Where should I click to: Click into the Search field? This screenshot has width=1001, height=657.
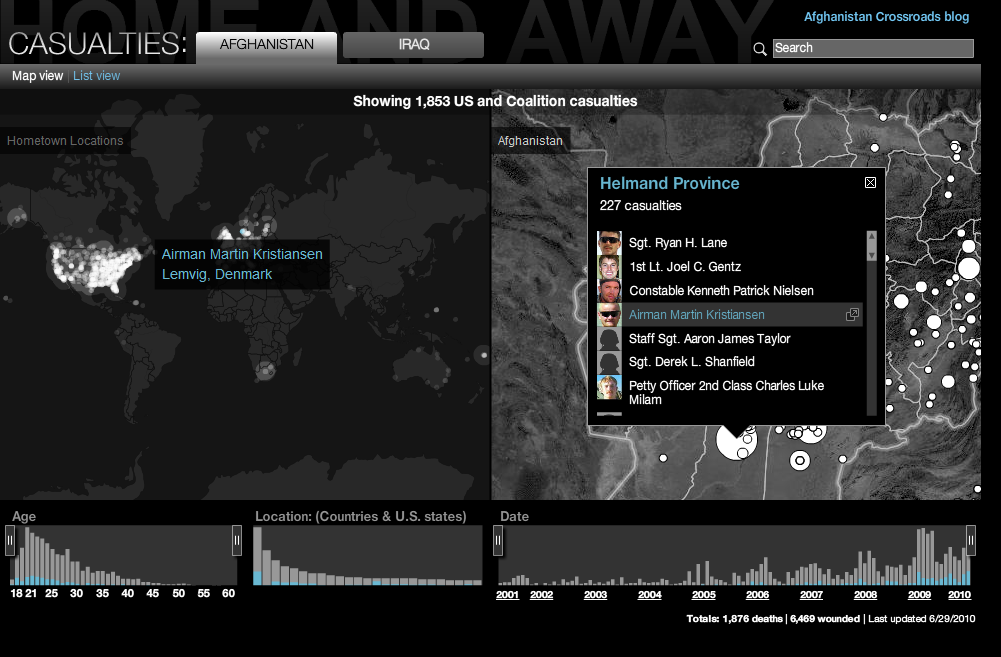click(872, 48)
